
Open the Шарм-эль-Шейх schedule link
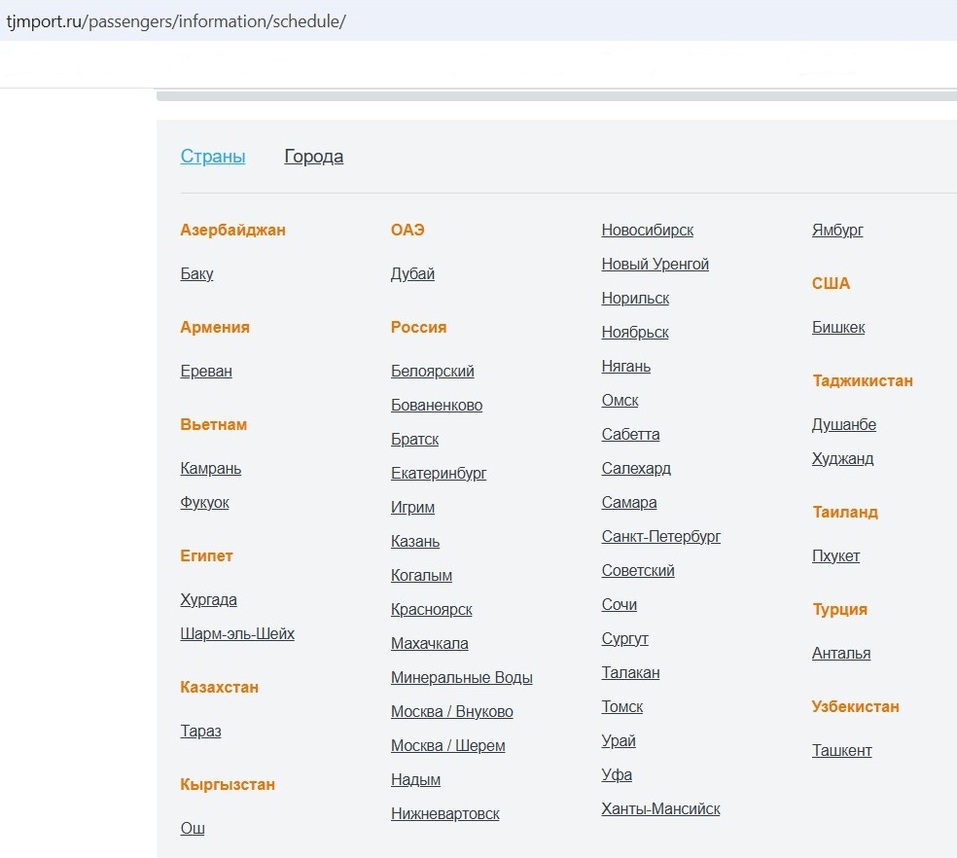(237, 633)
